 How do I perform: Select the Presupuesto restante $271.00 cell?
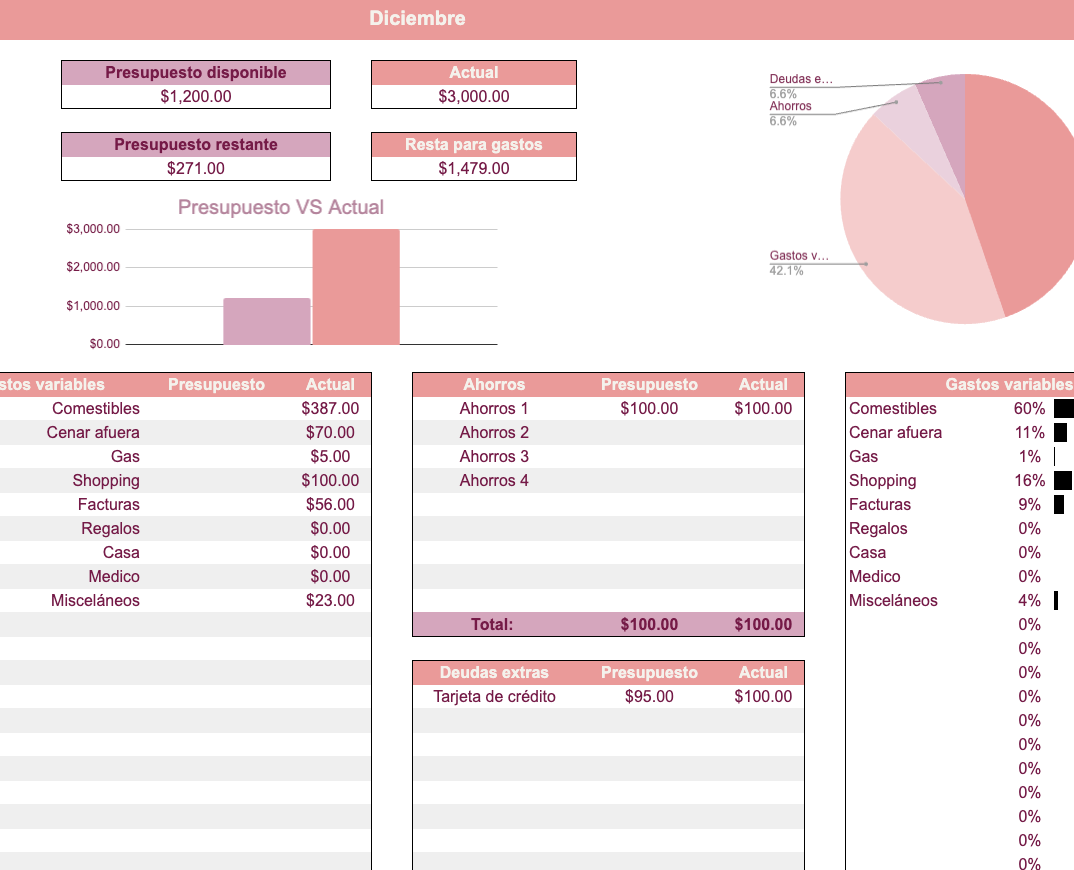tap(196, 169)
